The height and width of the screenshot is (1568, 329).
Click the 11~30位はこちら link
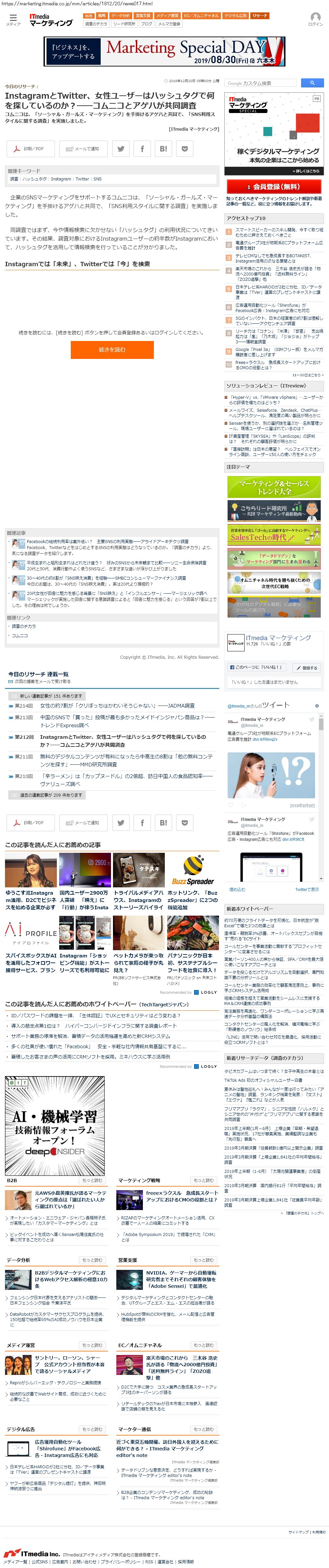coord(308,375)
